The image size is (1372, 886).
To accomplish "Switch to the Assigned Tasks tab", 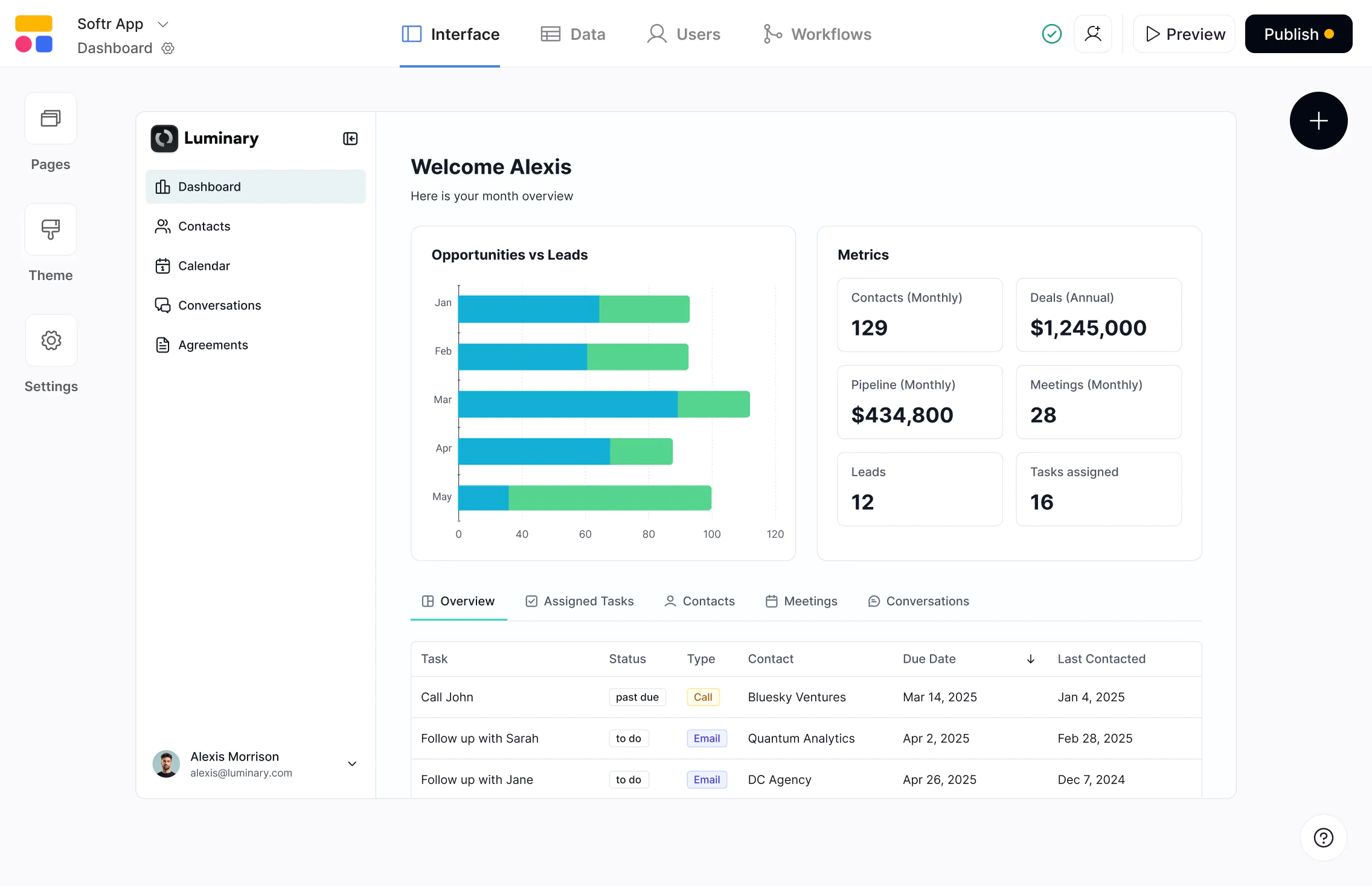I will (x=579, y=601).
